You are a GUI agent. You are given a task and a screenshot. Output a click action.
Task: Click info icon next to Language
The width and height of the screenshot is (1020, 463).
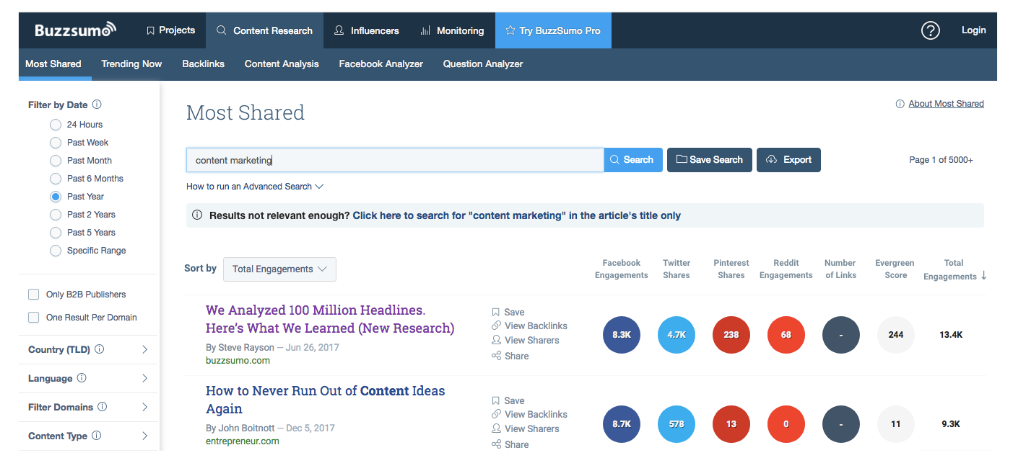(x=82, y=378)
